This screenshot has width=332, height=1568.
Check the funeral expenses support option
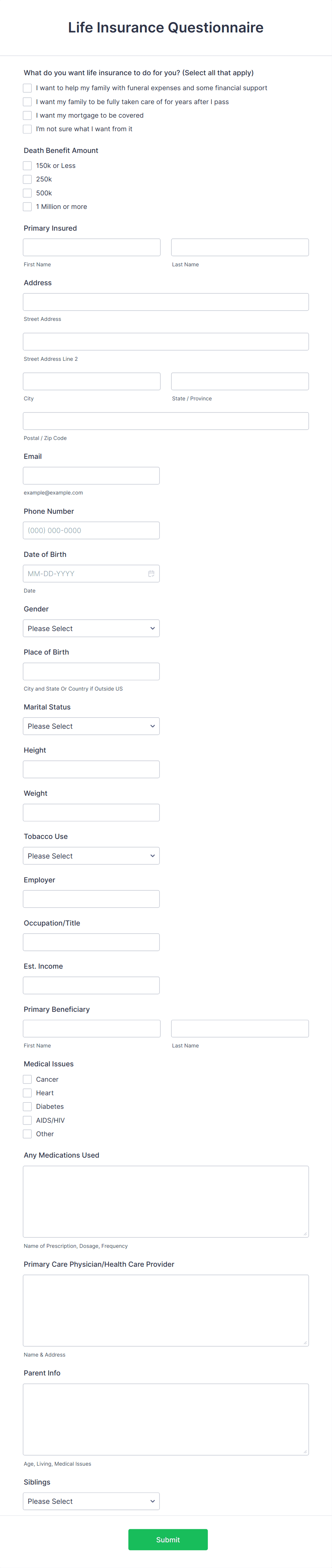(x=27, y=88)
